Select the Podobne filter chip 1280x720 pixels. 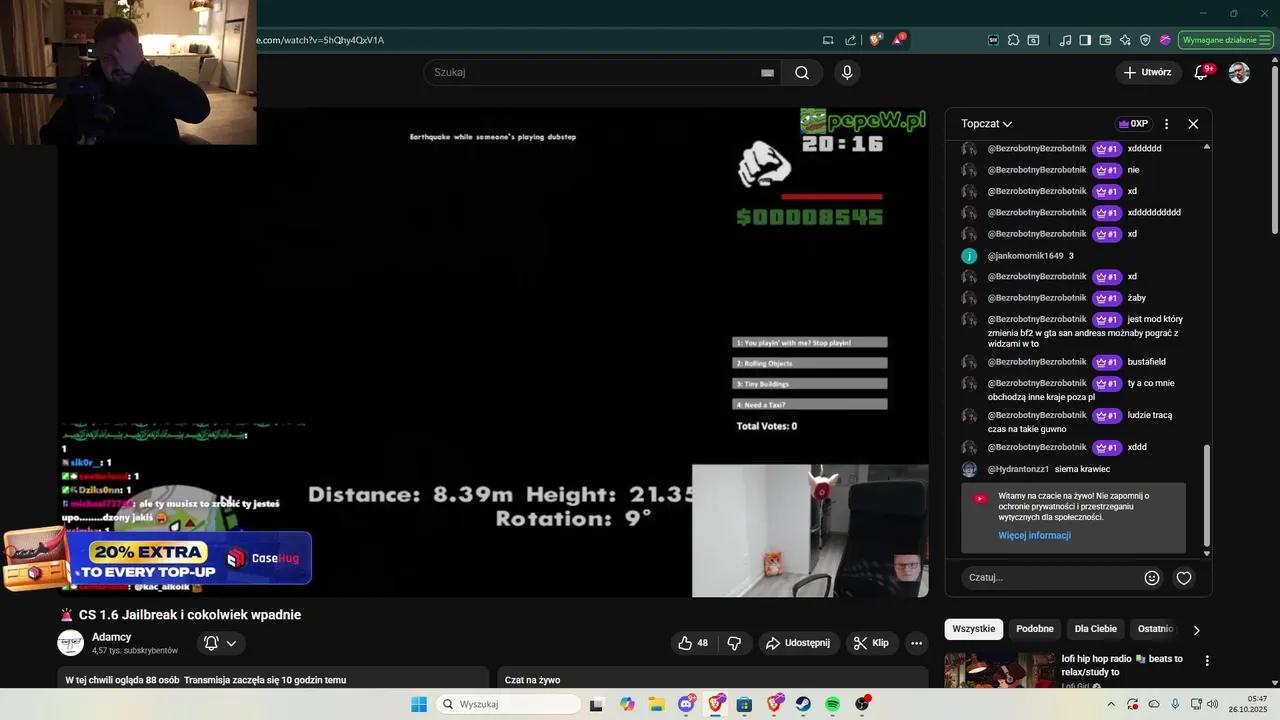coord(1034,629)
